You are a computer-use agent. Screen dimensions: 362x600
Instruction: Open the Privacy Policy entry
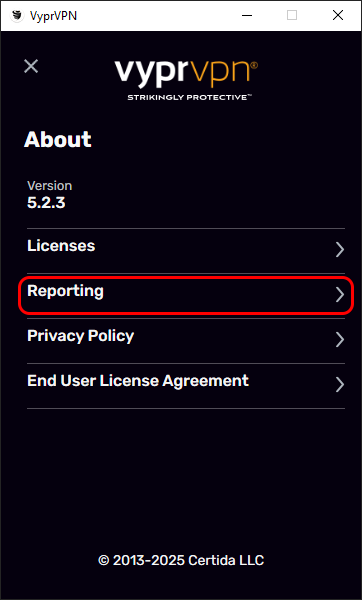[x=186, y=341]
